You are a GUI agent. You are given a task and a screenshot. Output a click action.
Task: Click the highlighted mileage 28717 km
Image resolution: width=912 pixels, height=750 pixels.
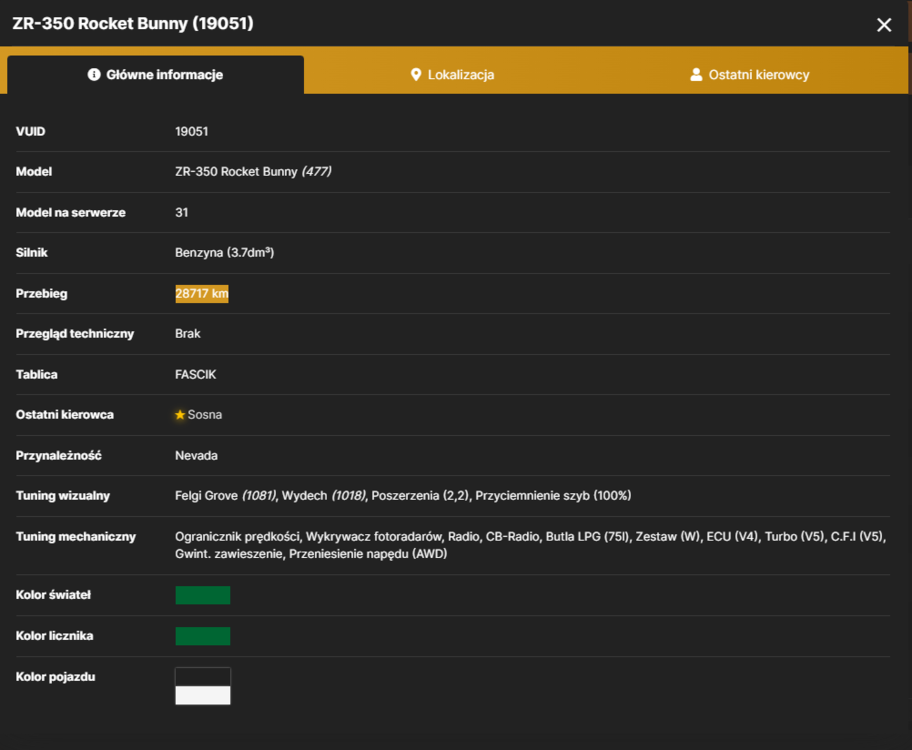(x=202, y=294)
